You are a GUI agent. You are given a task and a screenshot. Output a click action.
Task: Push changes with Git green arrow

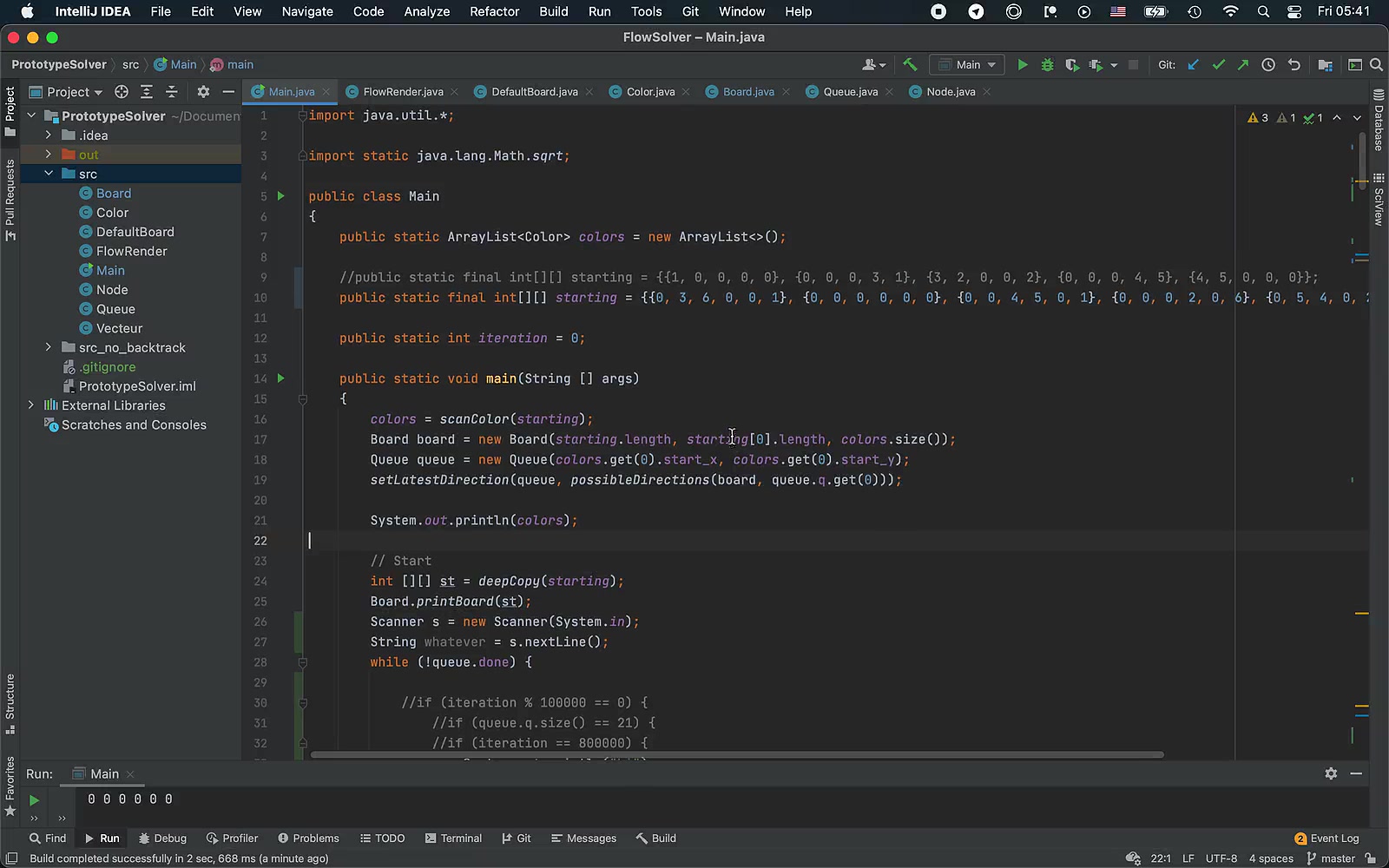1243,65
